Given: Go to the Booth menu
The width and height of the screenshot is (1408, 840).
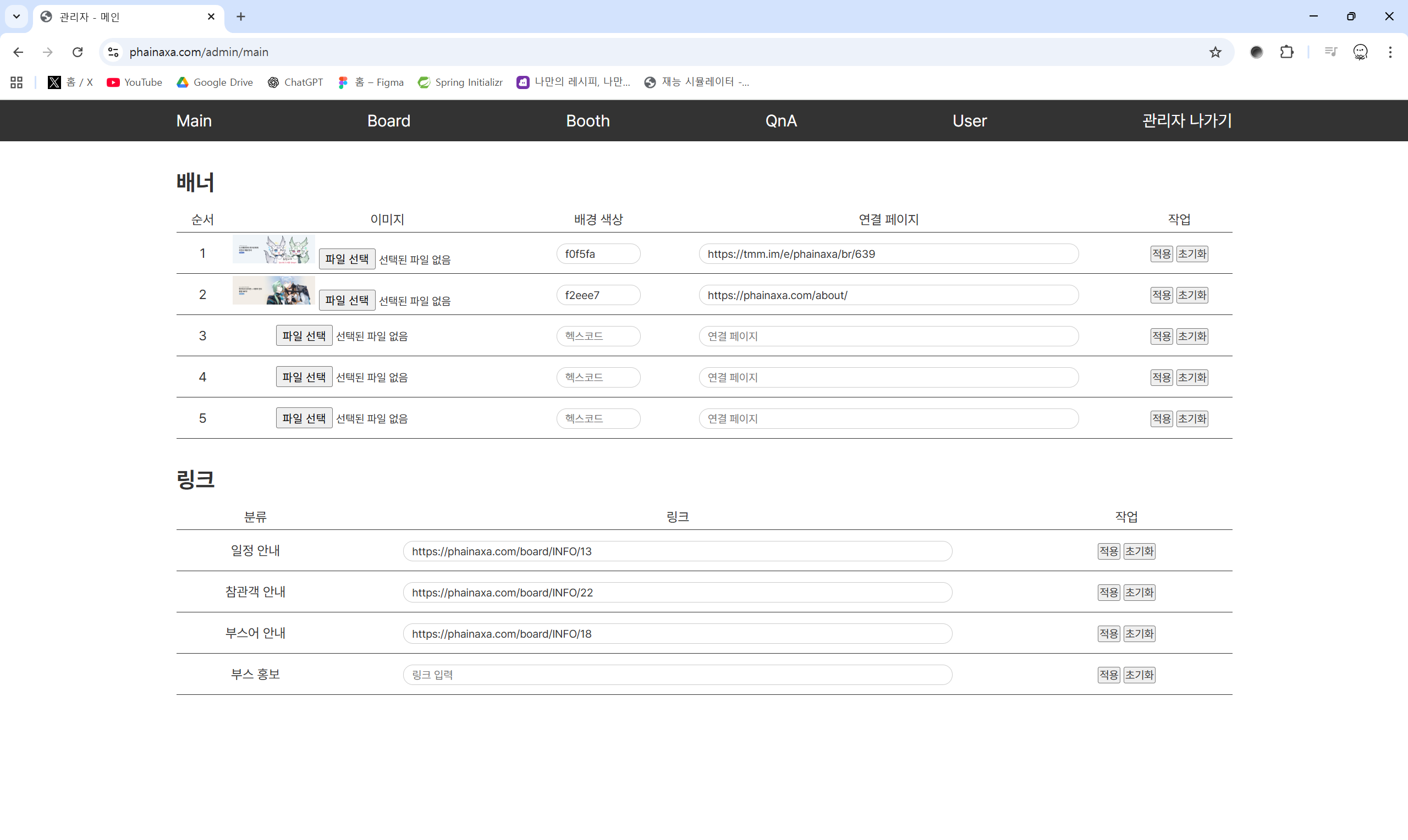Looking at the screenshot, I should pos(587,120).
